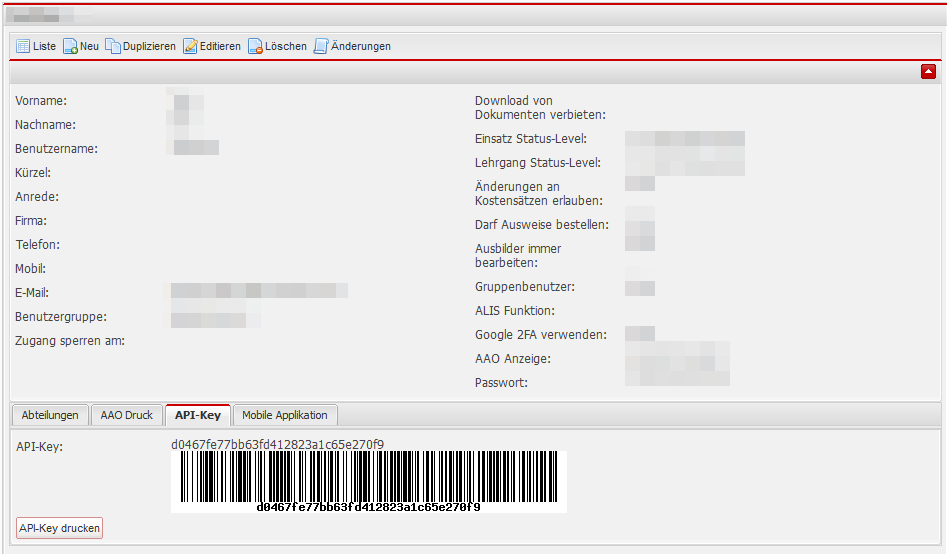Click the Google 2FA verwenden value
This screenshot has height=554, width=947.
coord(640,334)
